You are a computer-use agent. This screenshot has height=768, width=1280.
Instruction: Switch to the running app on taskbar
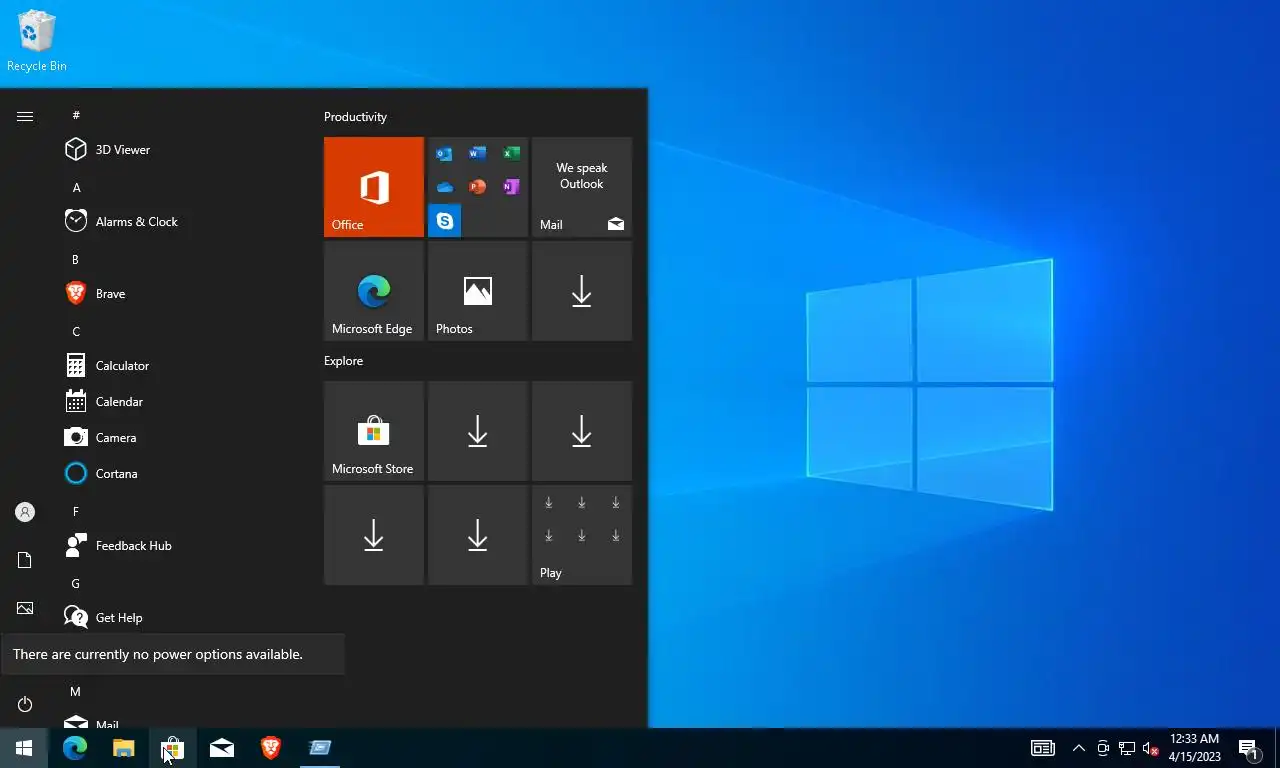tap(320, 748)
